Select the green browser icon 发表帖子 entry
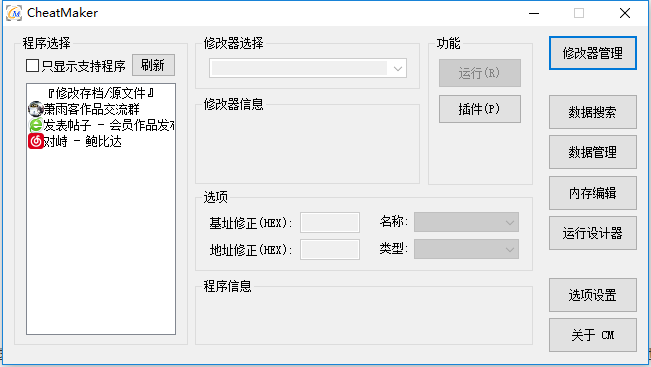 101,125
